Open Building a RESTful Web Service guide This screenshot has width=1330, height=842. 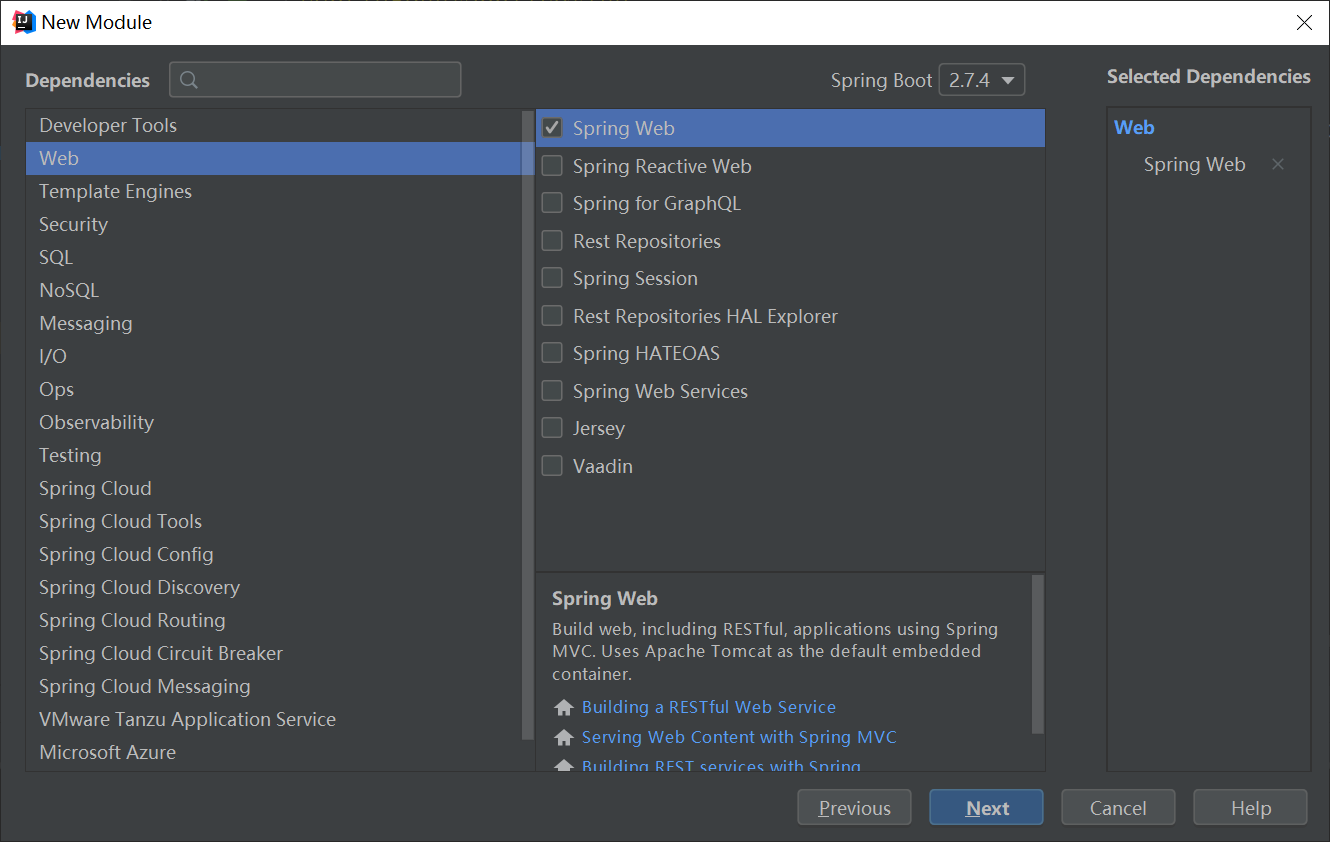coord(709,707)
